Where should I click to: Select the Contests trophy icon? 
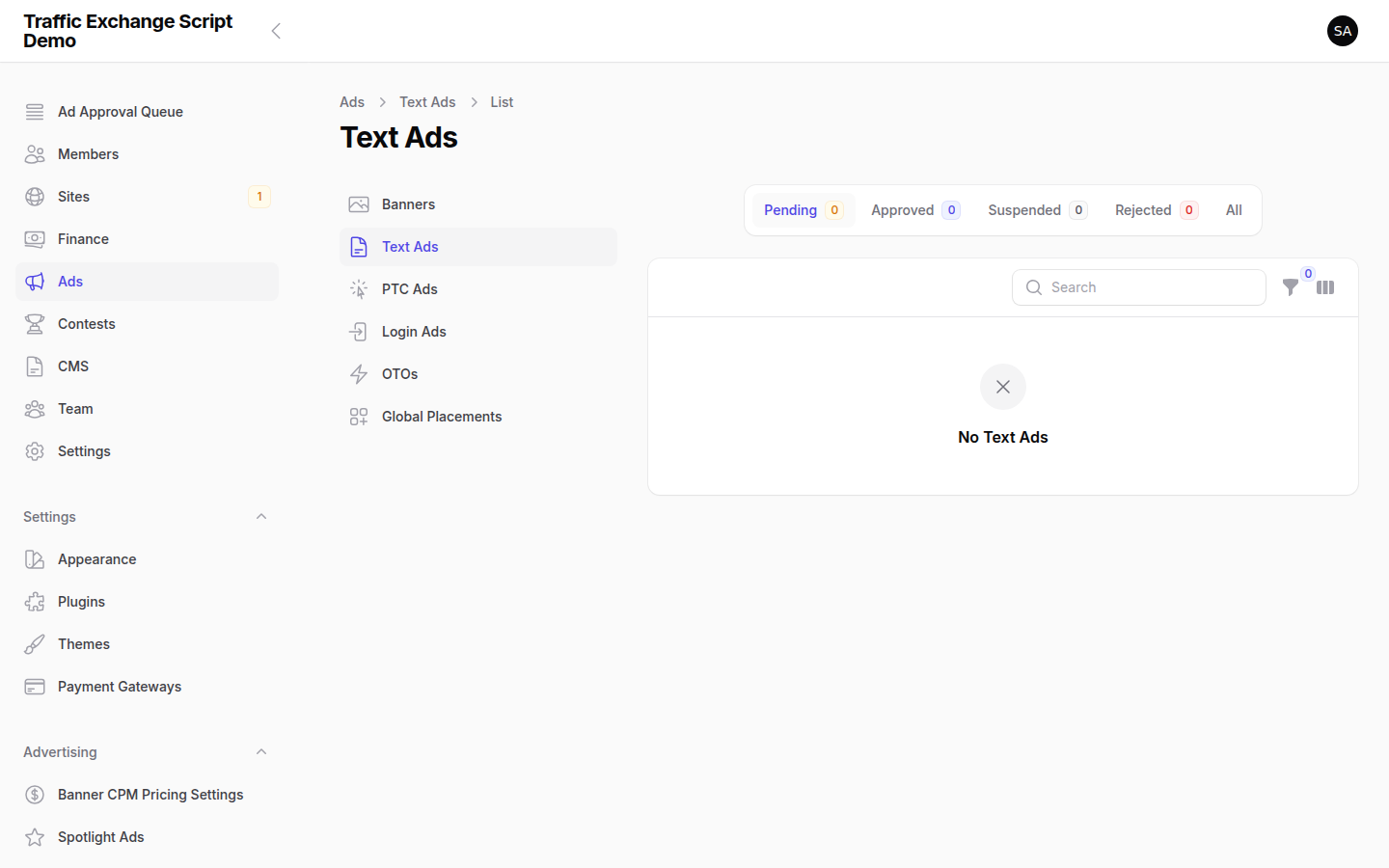35,323
